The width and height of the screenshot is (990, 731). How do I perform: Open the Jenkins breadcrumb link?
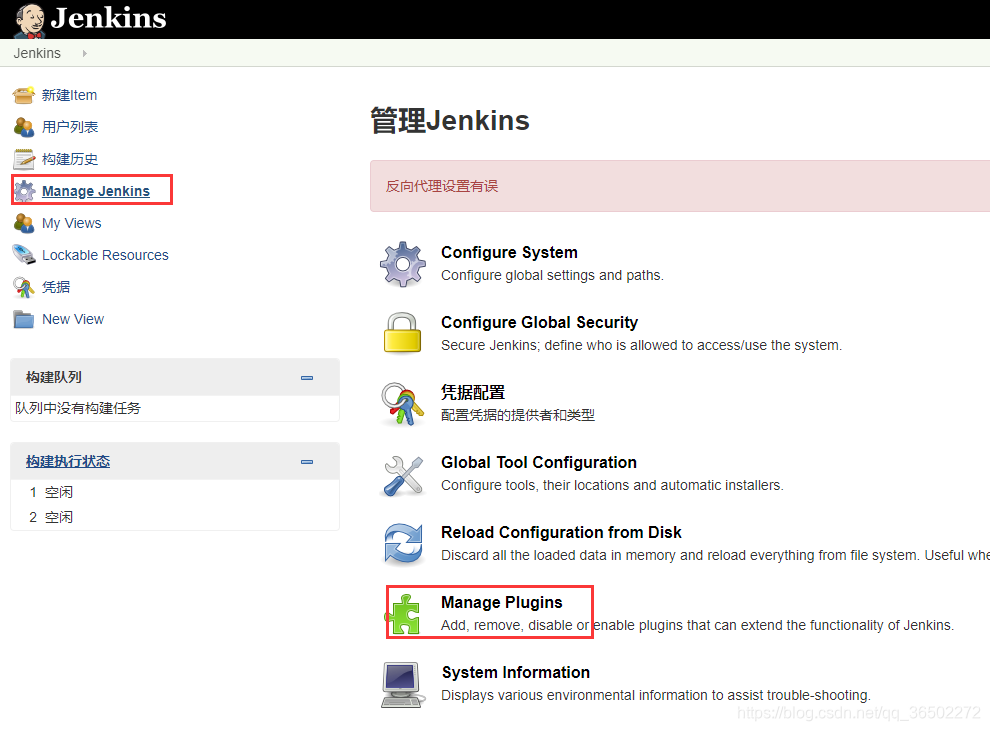(37, 53)
